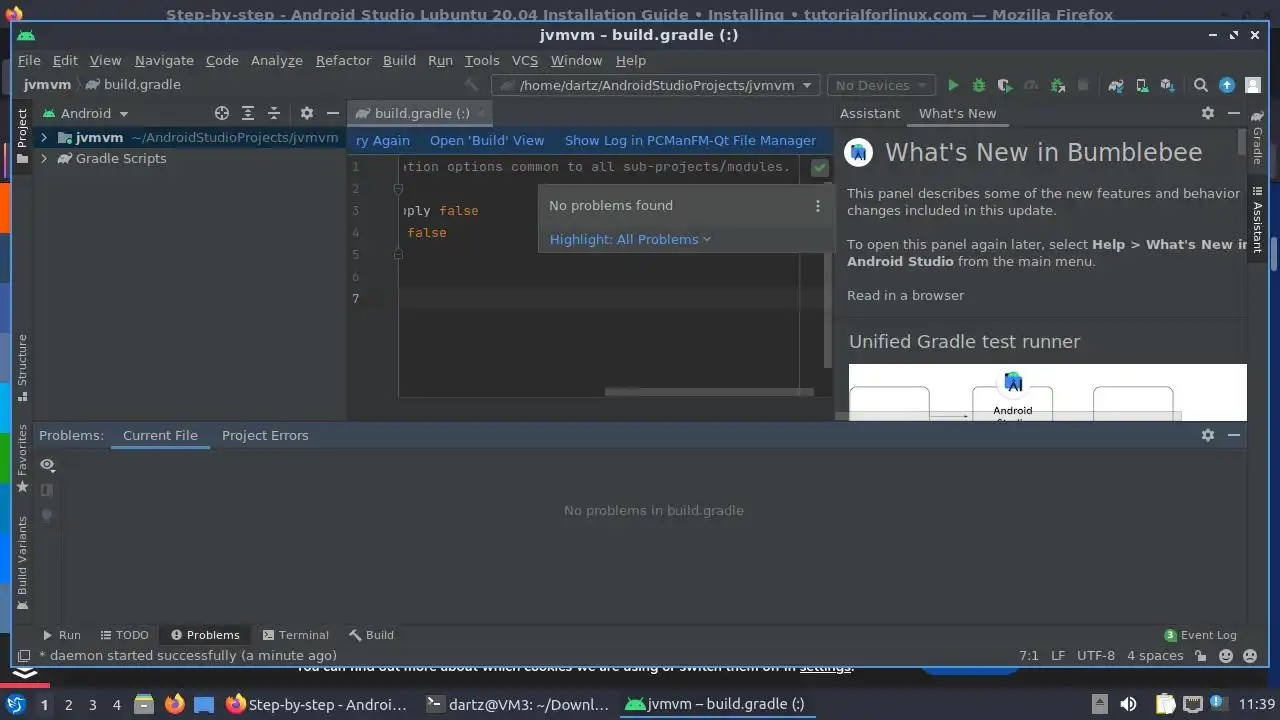Screen dimensions: 1280x720
Task: Switch to the terminal dartz@VM3 taskbar item
Action: point(517,704)
